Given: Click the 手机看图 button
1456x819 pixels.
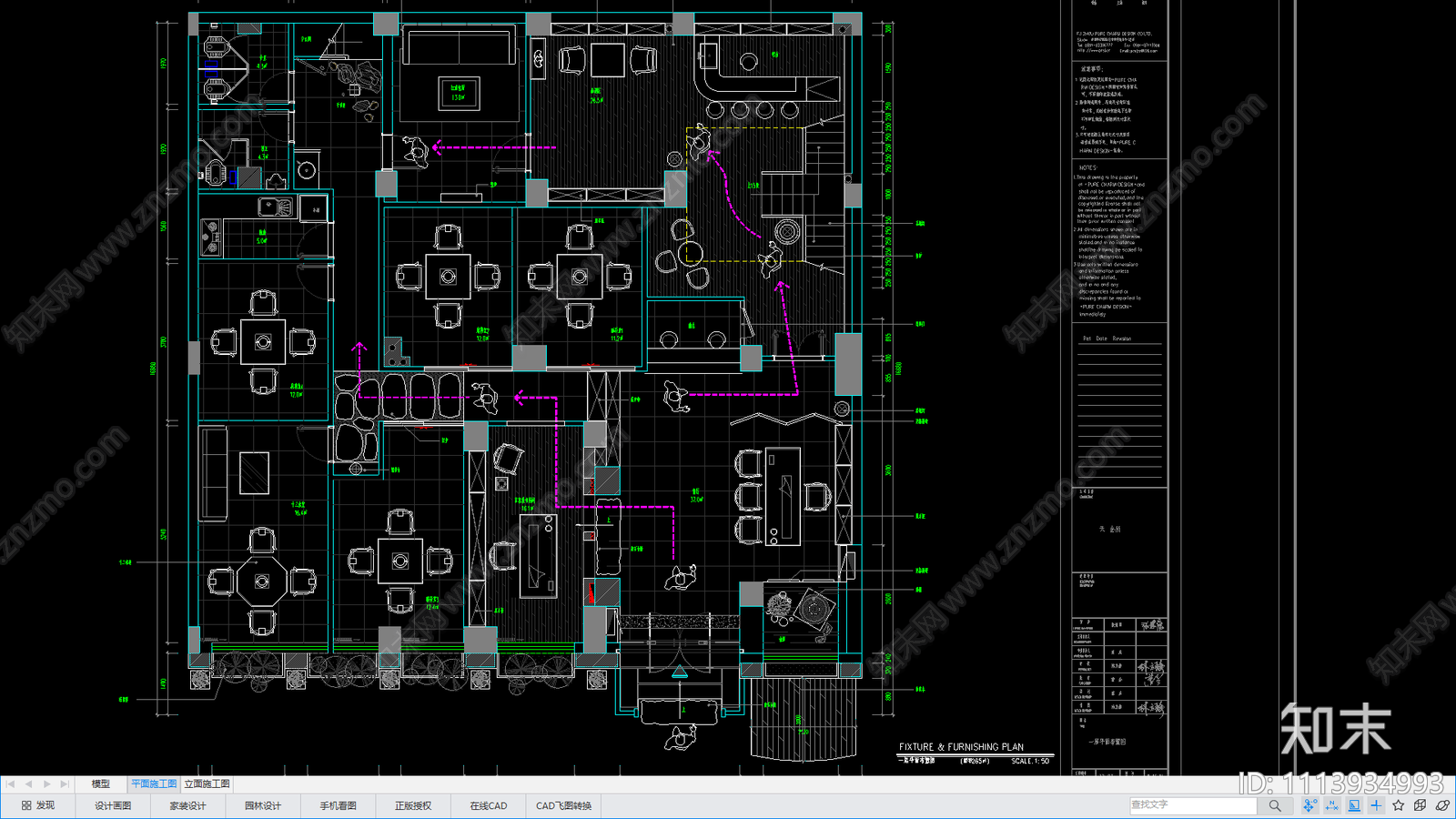Looking at the screenshot, I should 338,805.
